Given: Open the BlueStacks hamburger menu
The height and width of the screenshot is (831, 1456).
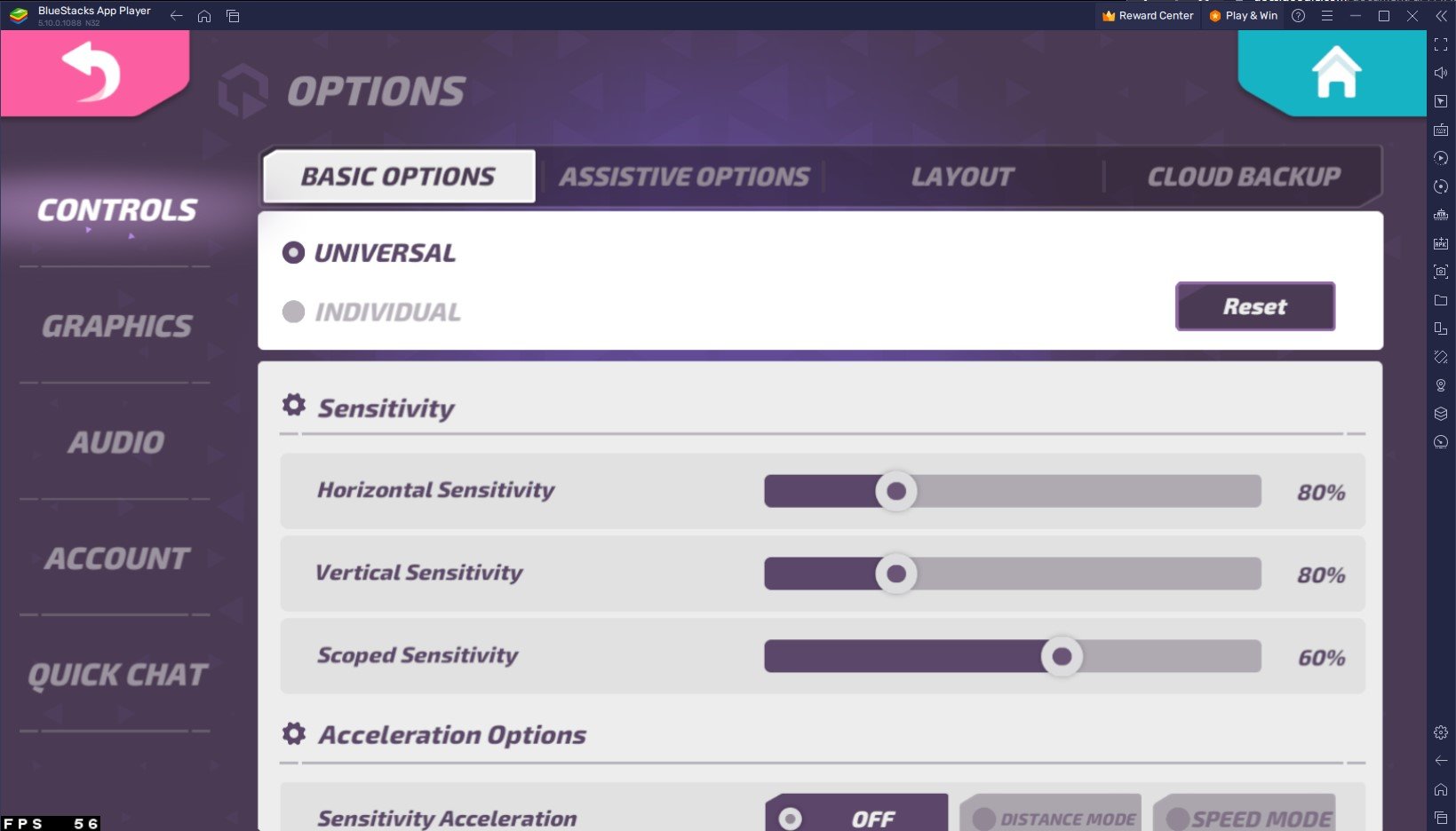Looking at the screenshot, I should [x=1326, y=16].
